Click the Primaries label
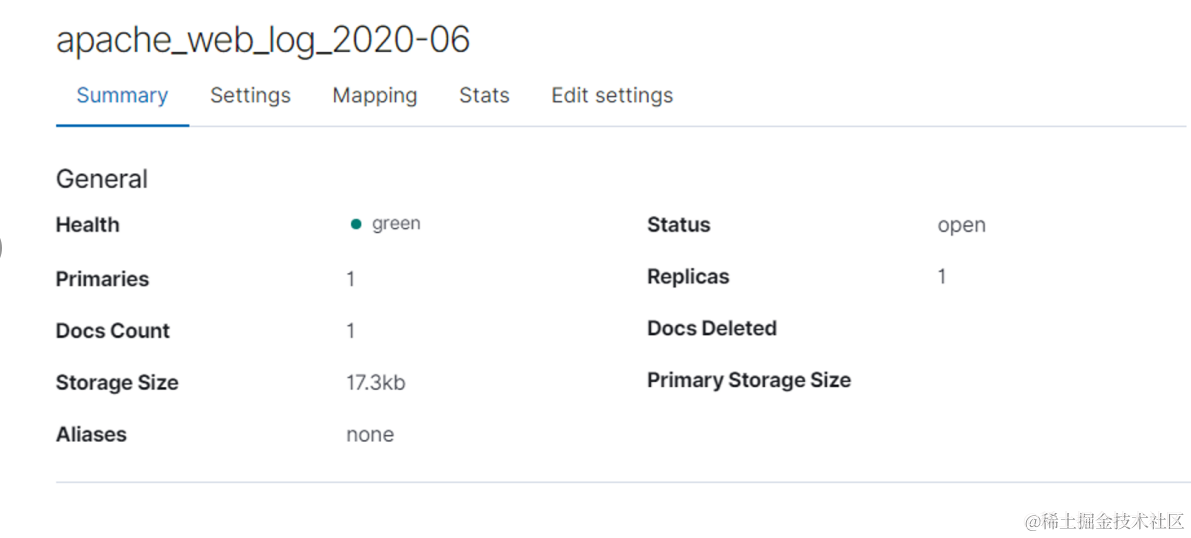1191x538 pixels. [102, 279]
